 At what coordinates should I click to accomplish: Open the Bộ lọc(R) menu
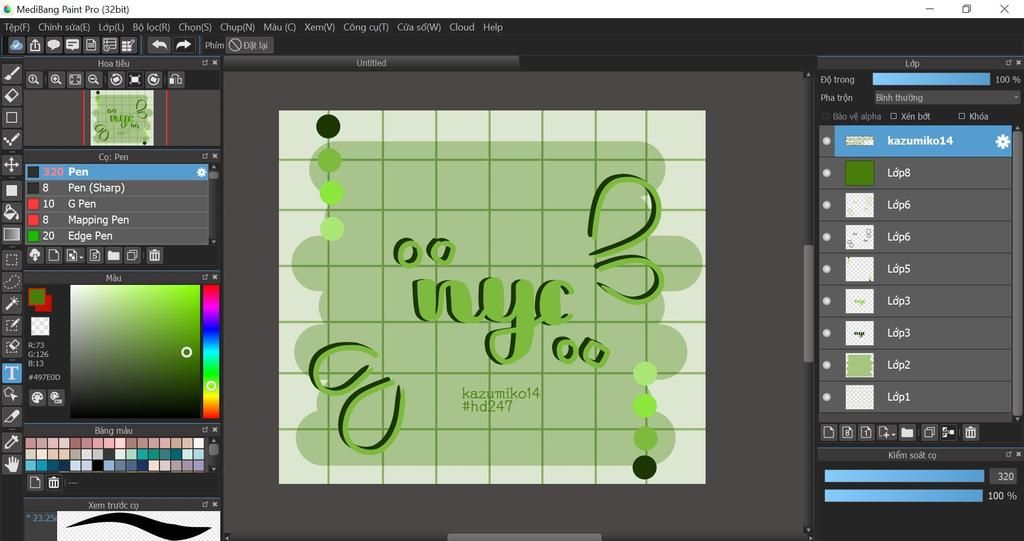[x=151, y=27]
